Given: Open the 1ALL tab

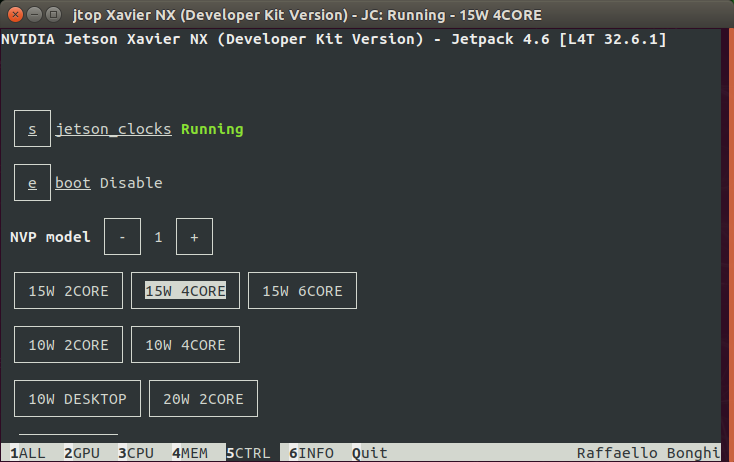Looking at the screenshot, I should click(28, 453).
